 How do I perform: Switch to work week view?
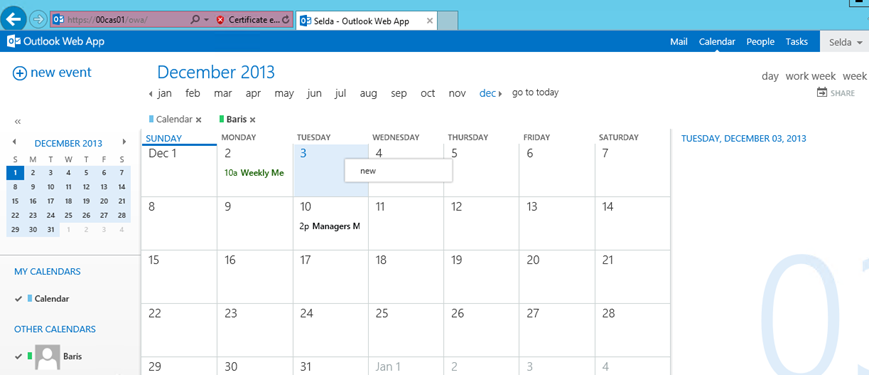[810, 76]
